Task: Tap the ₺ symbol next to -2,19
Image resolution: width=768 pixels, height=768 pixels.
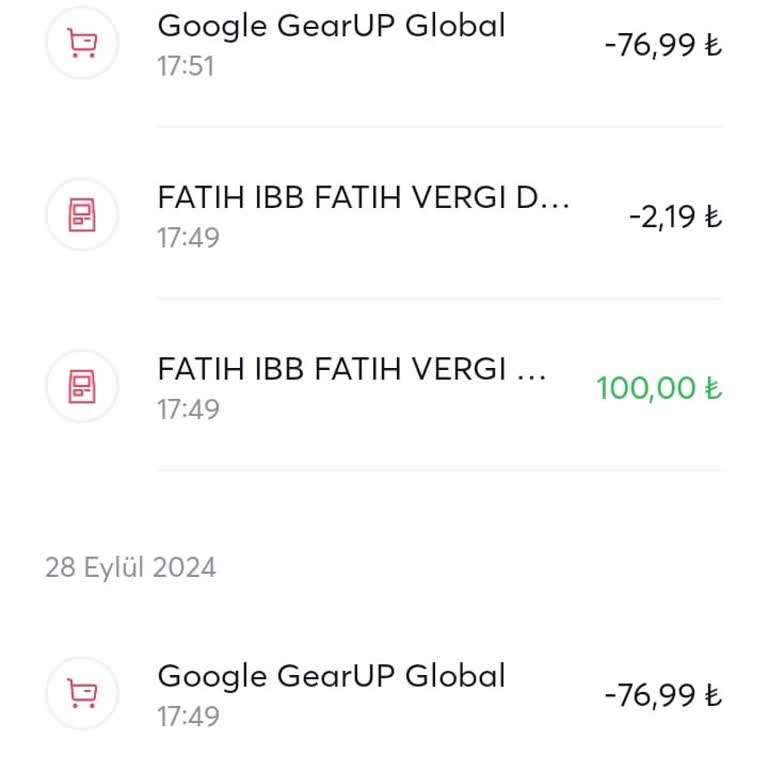Action: [712, 217]
